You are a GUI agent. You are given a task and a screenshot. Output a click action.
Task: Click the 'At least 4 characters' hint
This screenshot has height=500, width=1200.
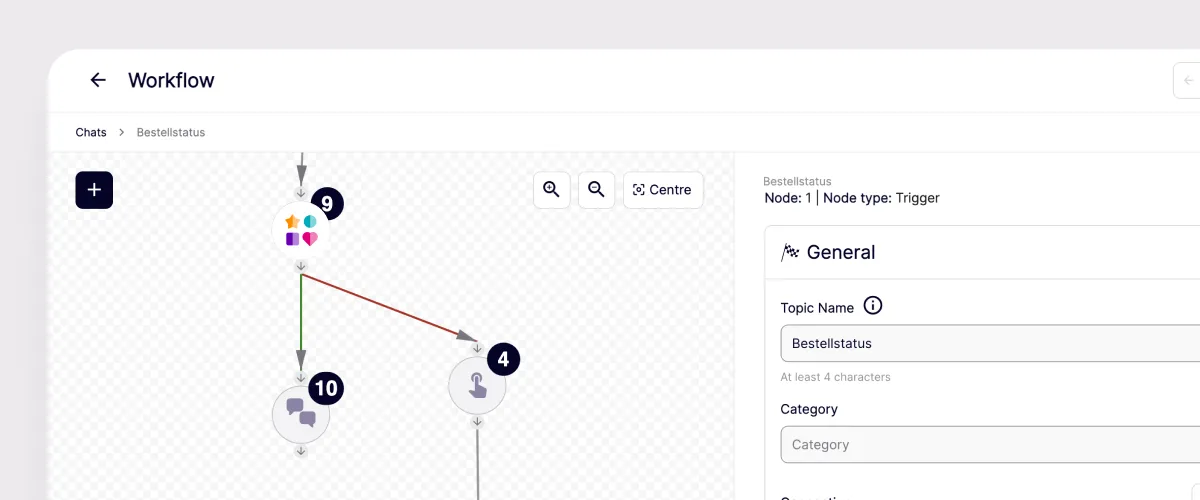tap(835, 377)
